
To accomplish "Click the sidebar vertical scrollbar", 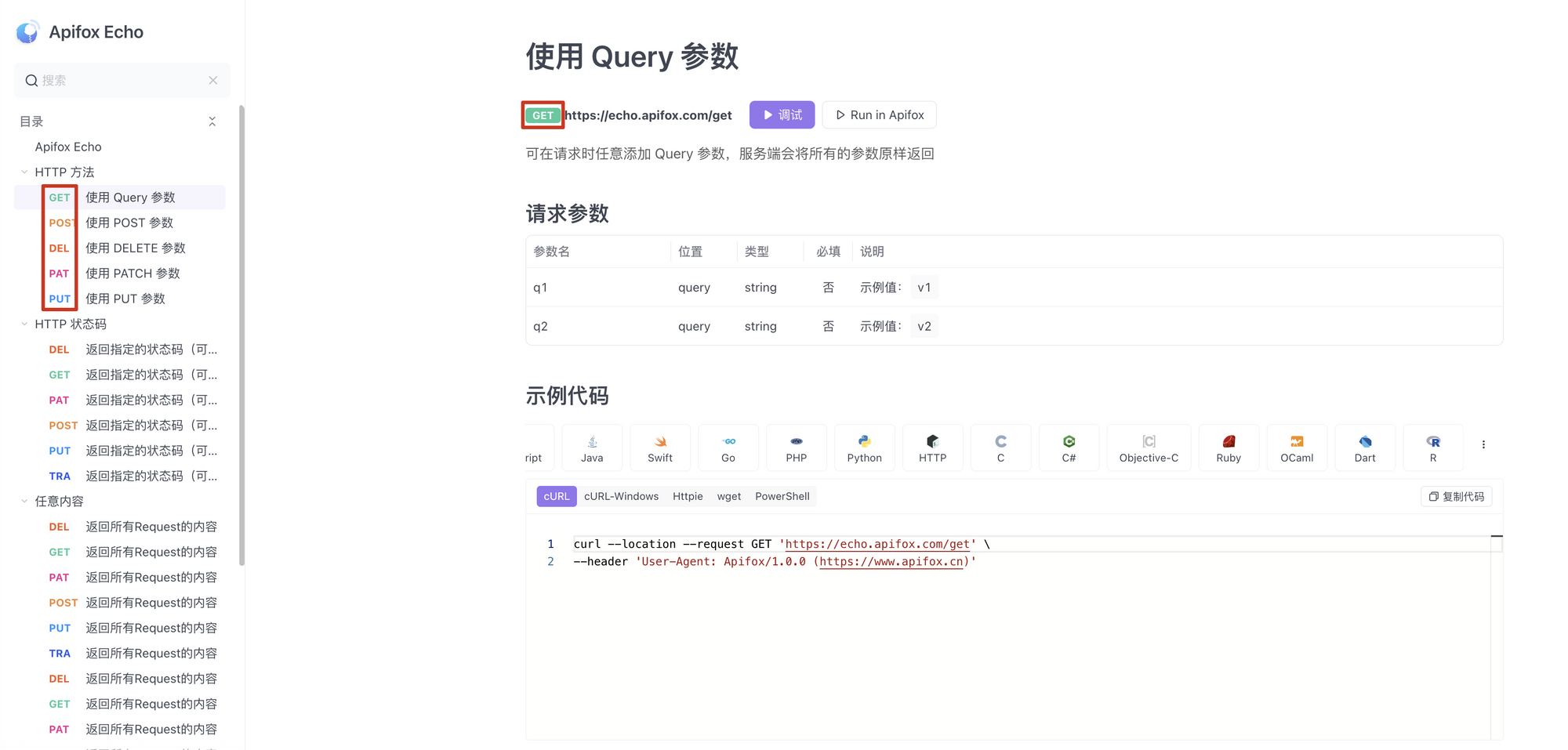I will (x=241, y=335).
